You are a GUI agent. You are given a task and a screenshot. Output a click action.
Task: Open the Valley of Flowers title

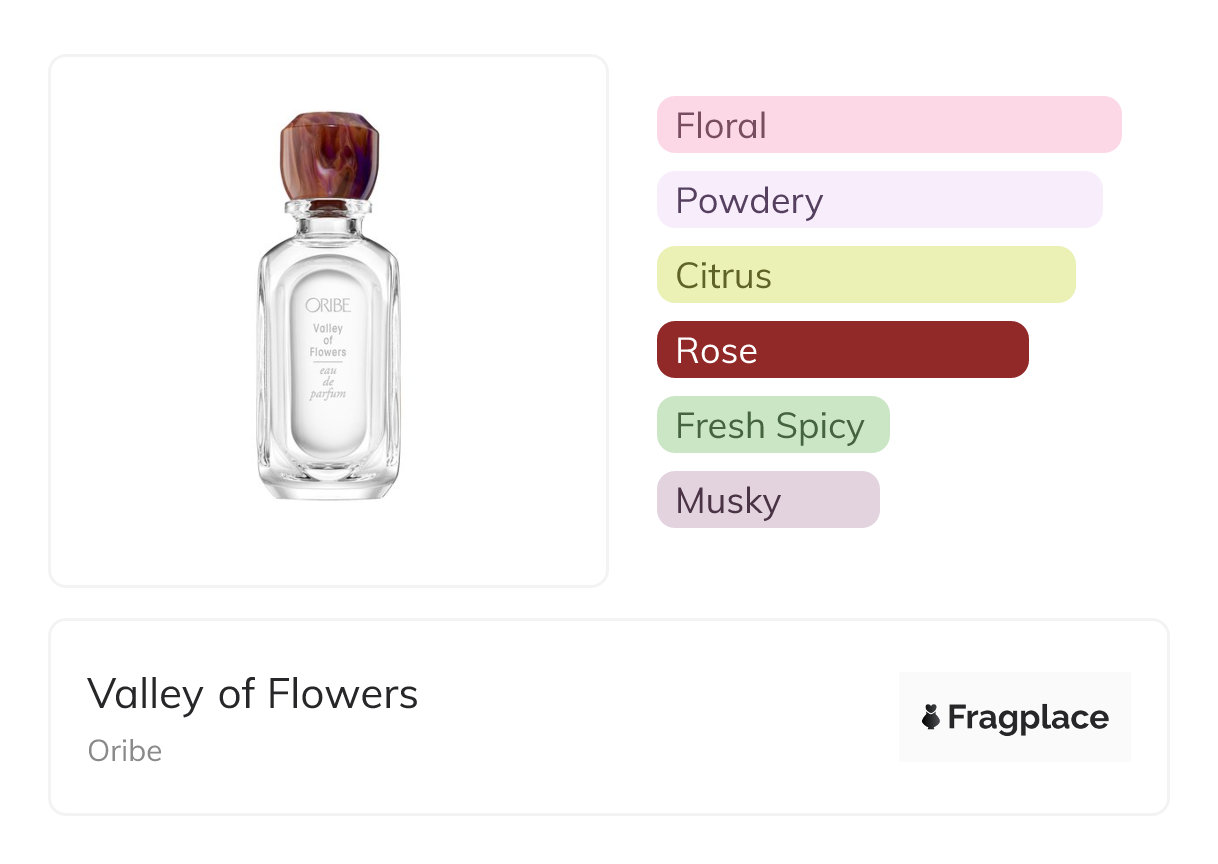[x=252, y=693]
